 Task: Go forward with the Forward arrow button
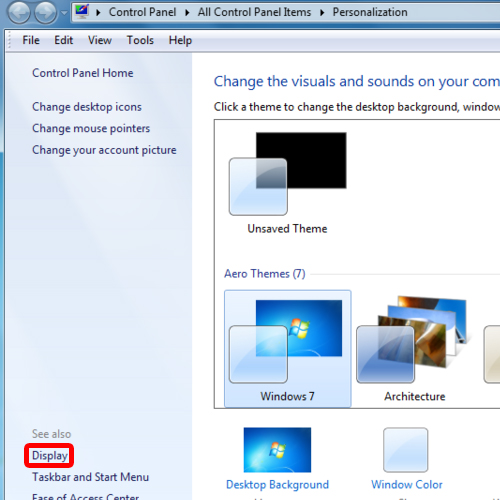(46, 12)
